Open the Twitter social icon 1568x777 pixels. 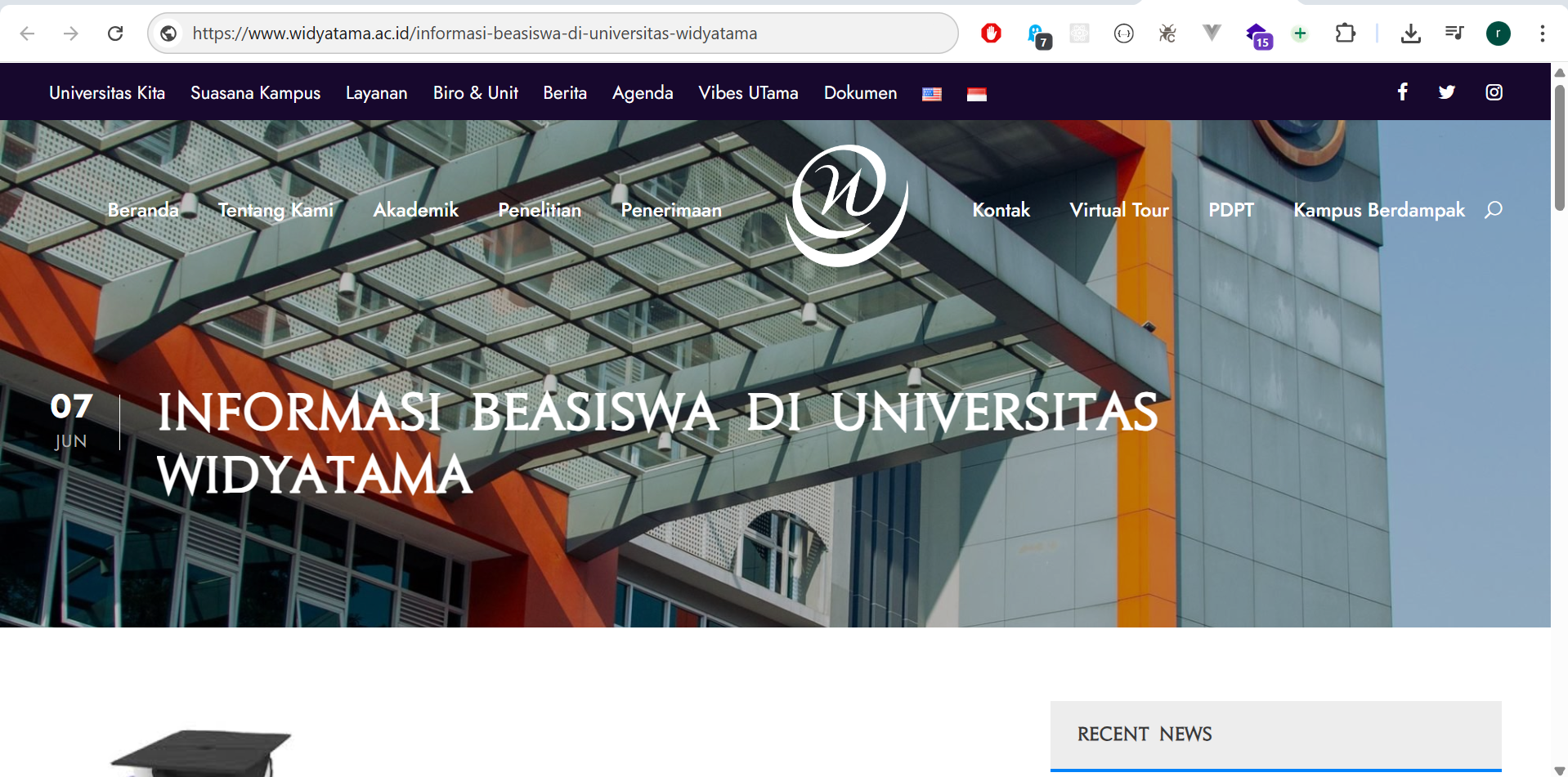tap(1446, 92)
